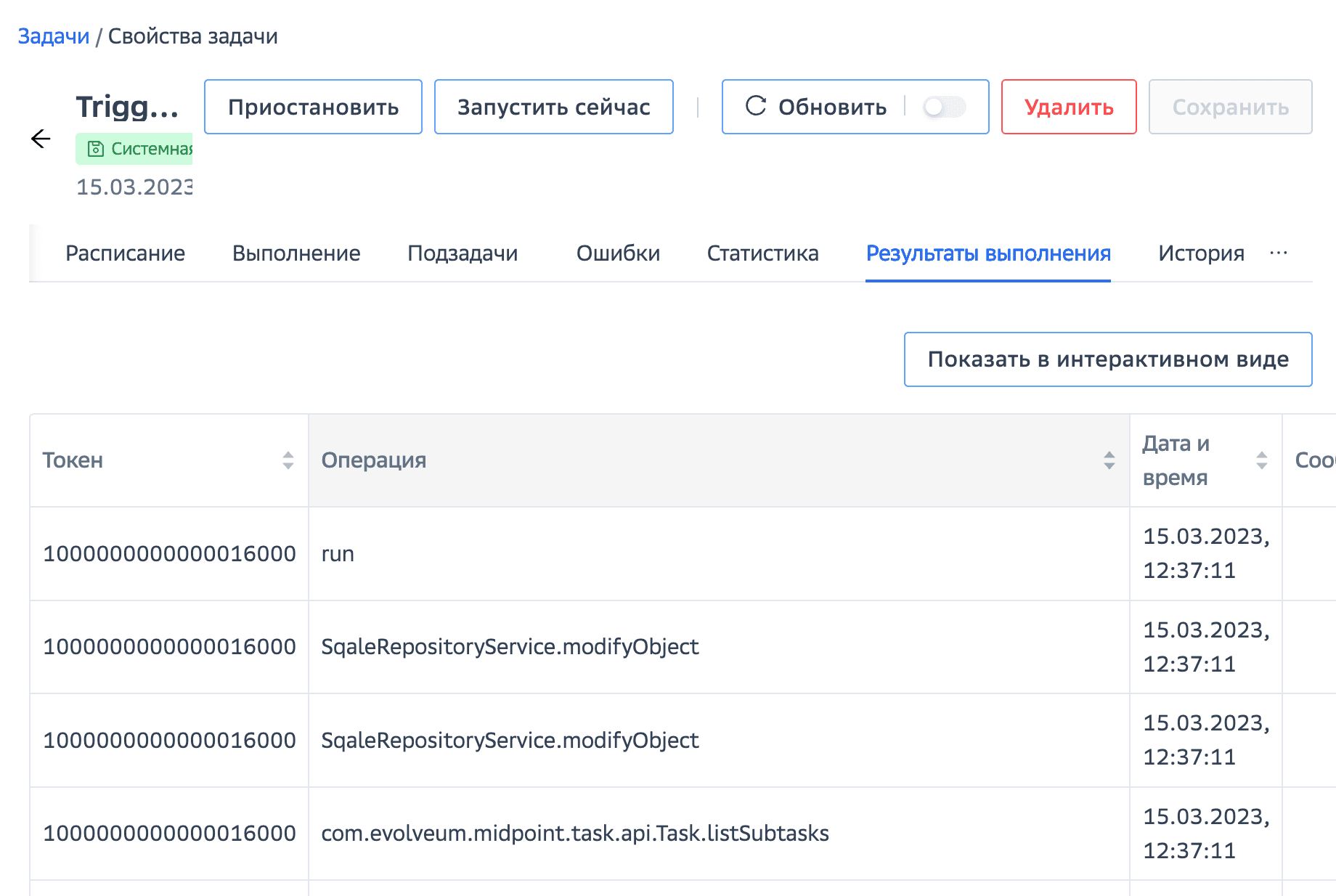This screenshot has height=896, width=1336.
Task: Sort table by Токен column
Action: (x=288, y=460)
